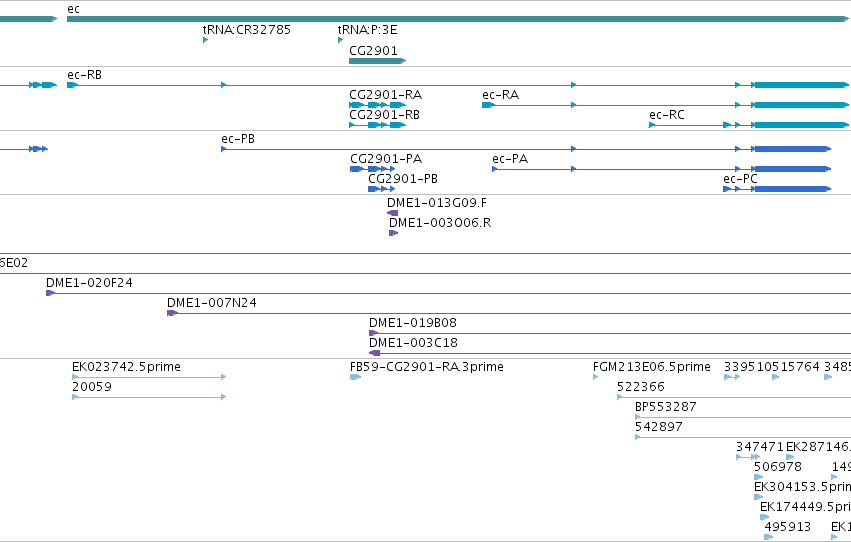Click the EK174449.5prime EST marker

(x=764, y=517)
